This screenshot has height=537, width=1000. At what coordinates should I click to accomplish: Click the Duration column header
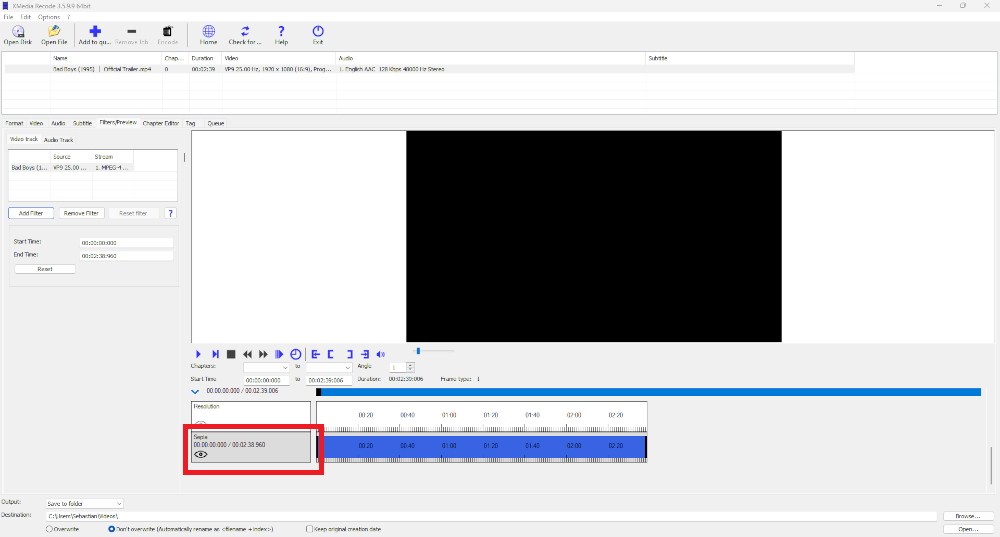[205, 58]
